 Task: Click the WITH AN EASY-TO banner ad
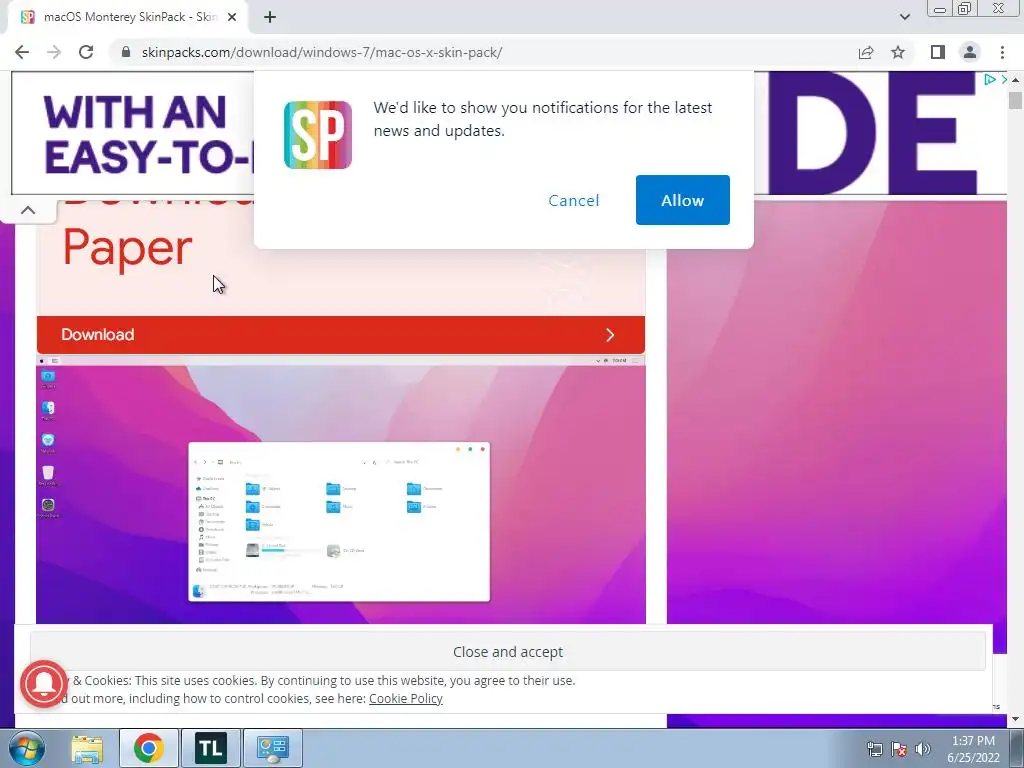pos(133,133)
